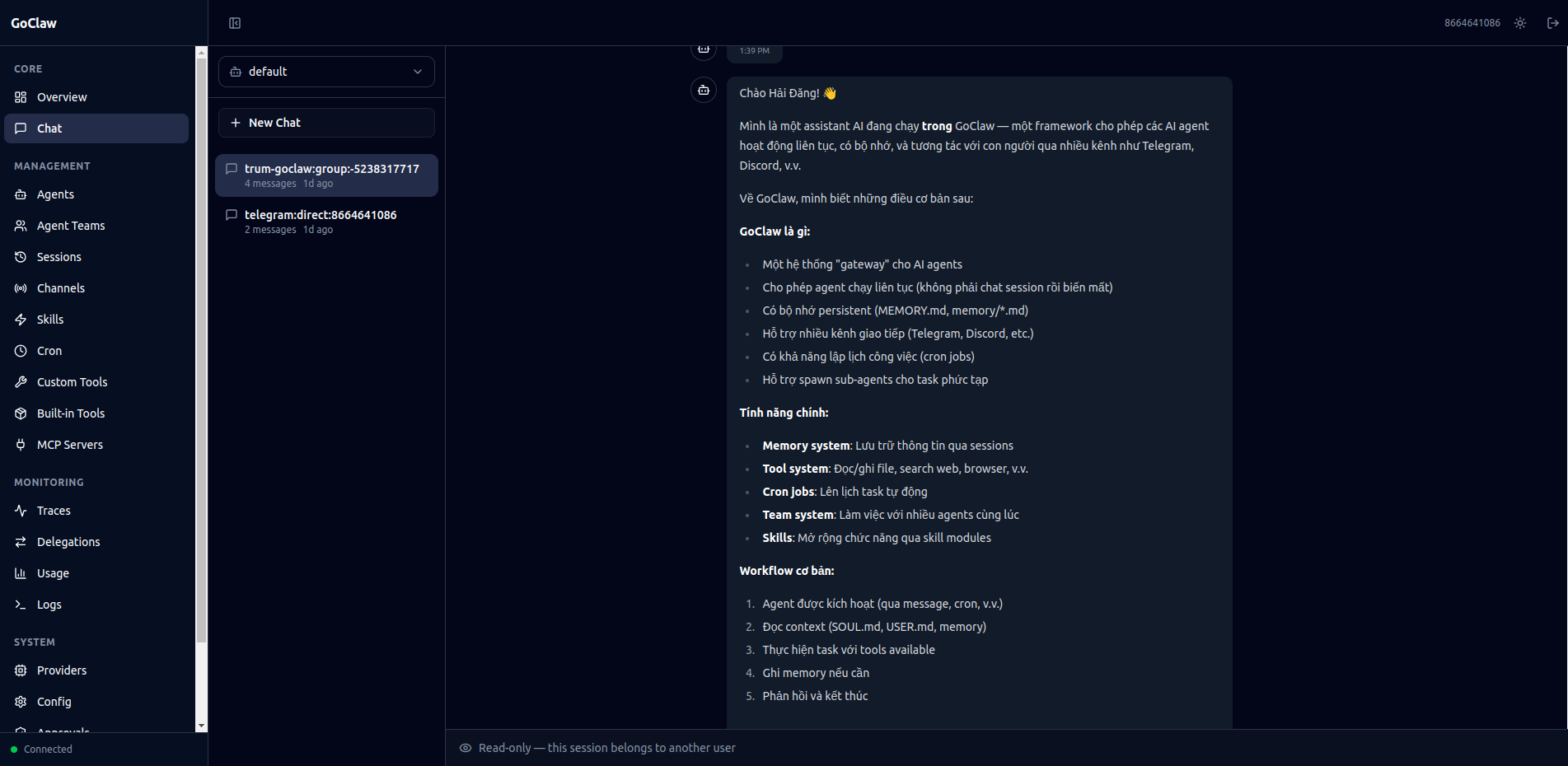This screenshot has height=766, width=1568.
Task: Click the chevron on agent selector
Action: [418, 72]
